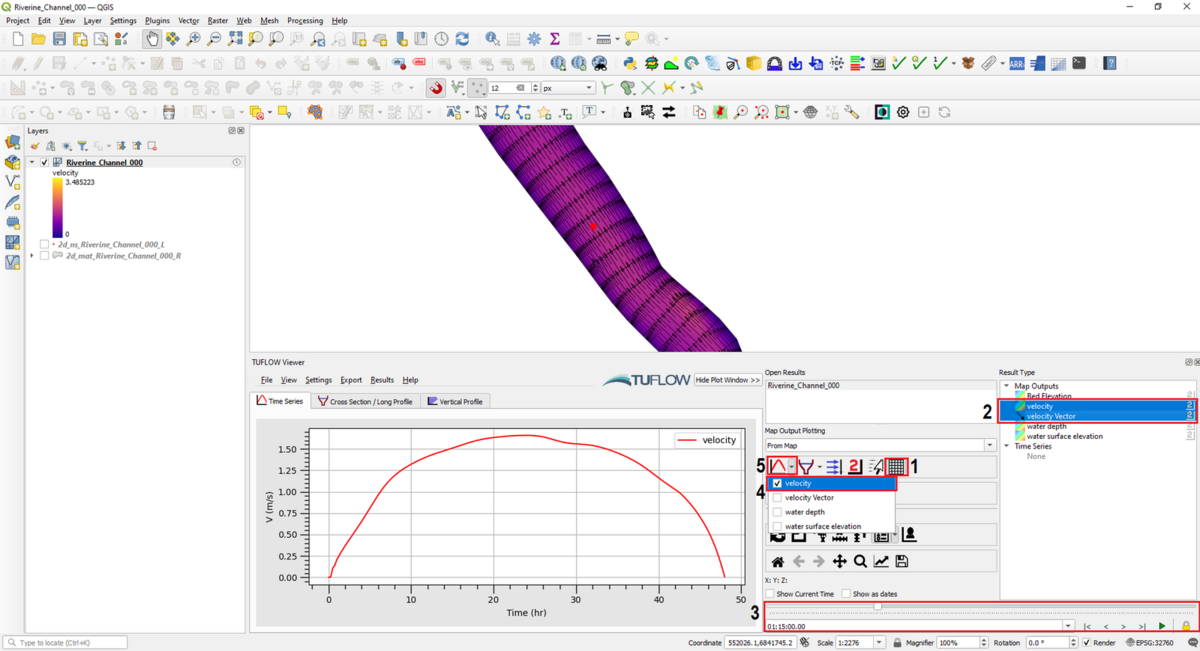Toggle the mesh grid icon in TUFLOW Viewer
This screenshot has width=1200, height=651.
pyautogui.click(x=896, y=467)
